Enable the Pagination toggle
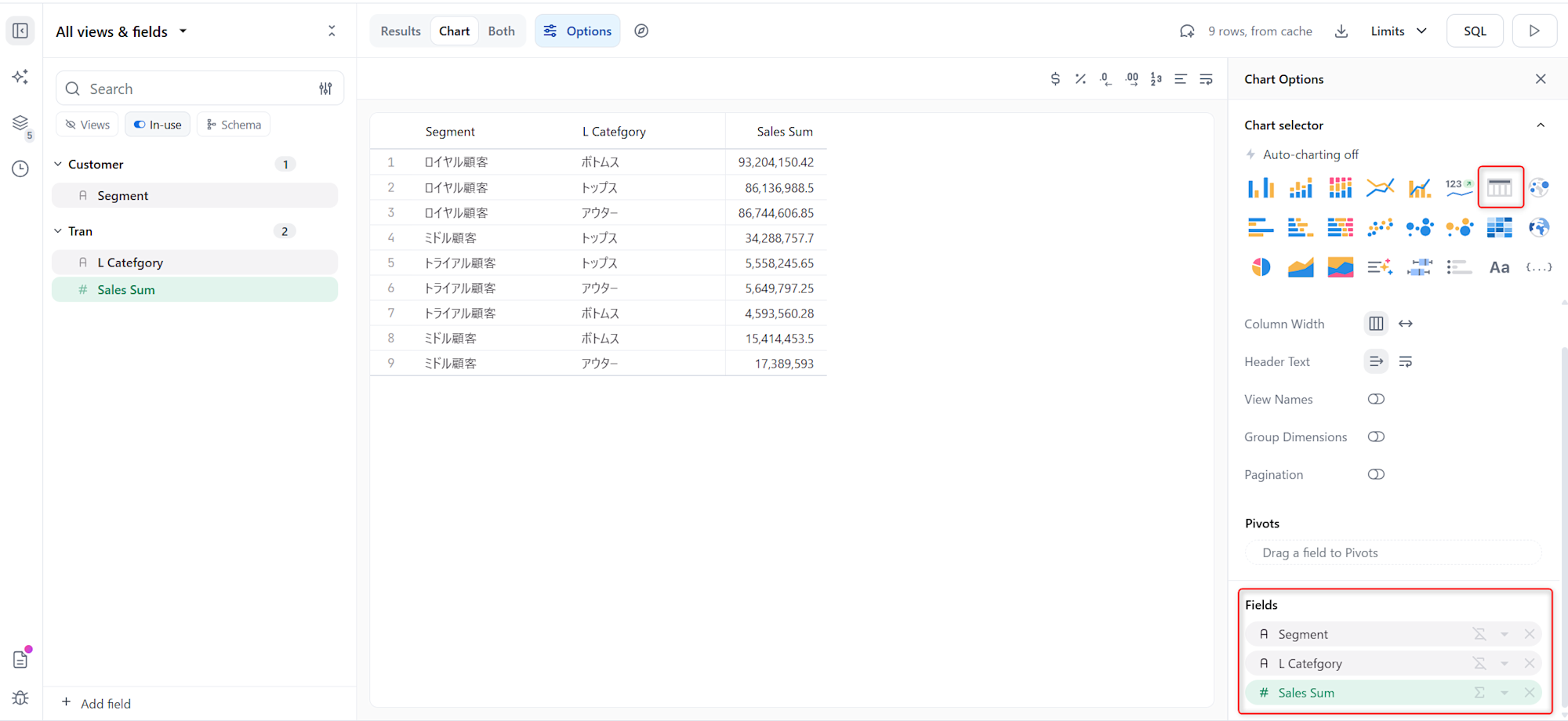Screen dimensions: 1568x721 tap(1376, 475)
